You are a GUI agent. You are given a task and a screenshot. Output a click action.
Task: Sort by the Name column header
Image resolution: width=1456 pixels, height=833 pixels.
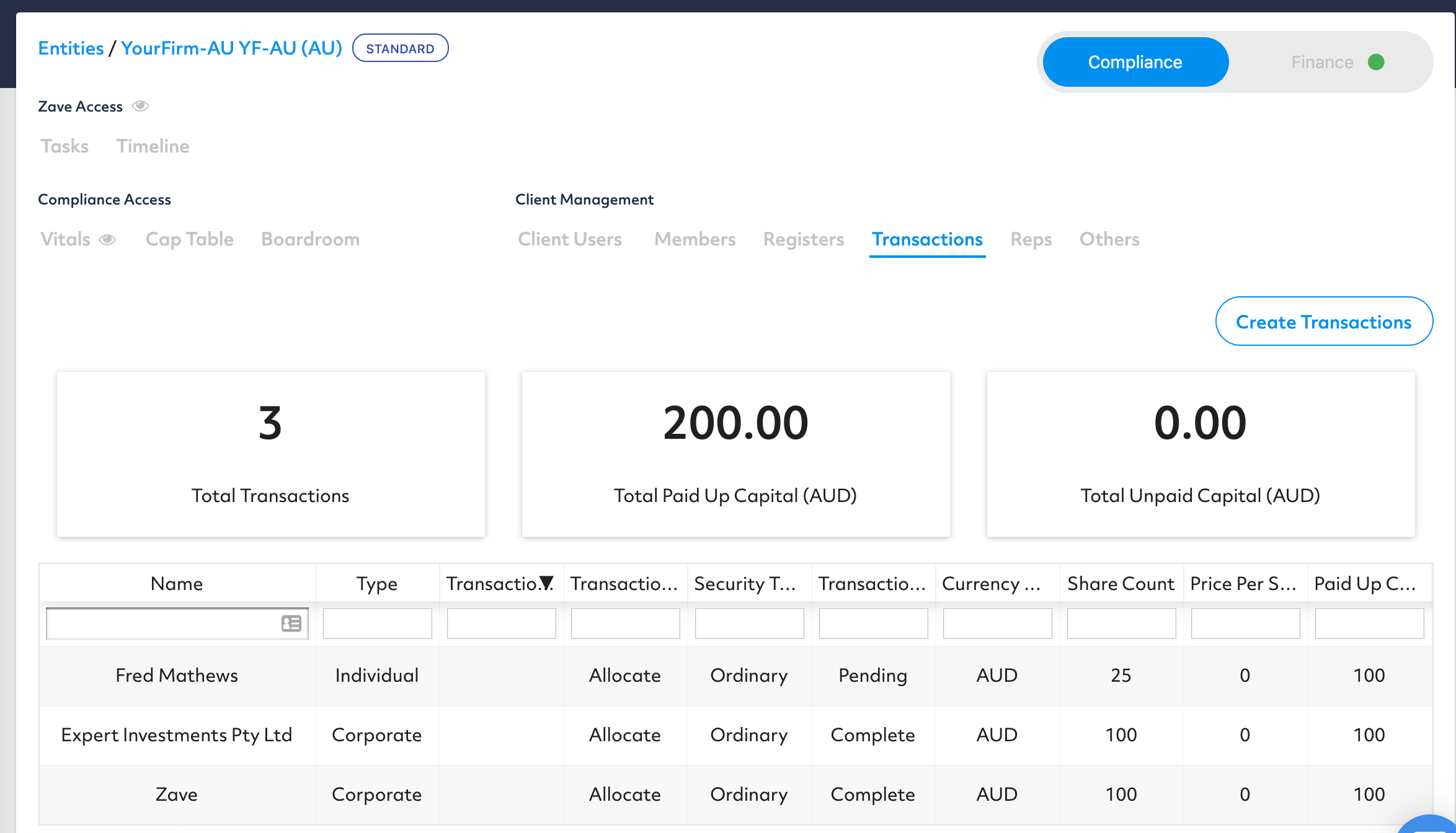[177, 583]
